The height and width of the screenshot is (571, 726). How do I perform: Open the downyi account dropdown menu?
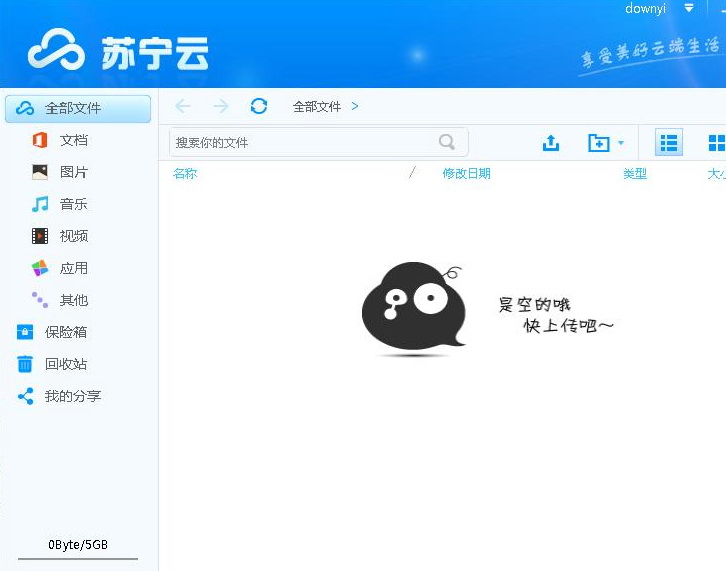click(x=689, y=8)
